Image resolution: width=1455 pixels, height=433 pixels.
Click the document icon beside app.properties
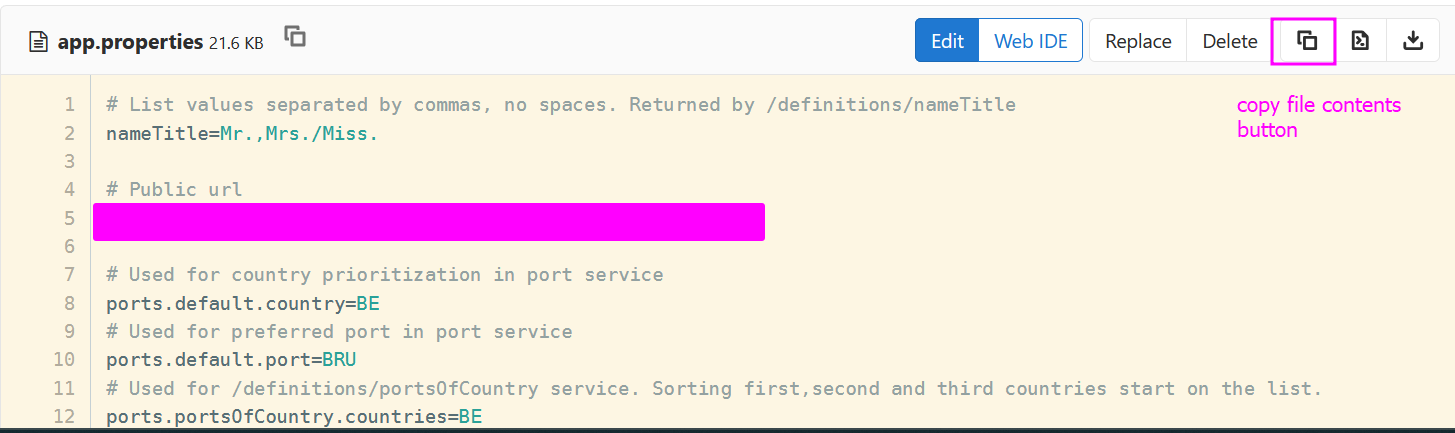tap(39, 42)
